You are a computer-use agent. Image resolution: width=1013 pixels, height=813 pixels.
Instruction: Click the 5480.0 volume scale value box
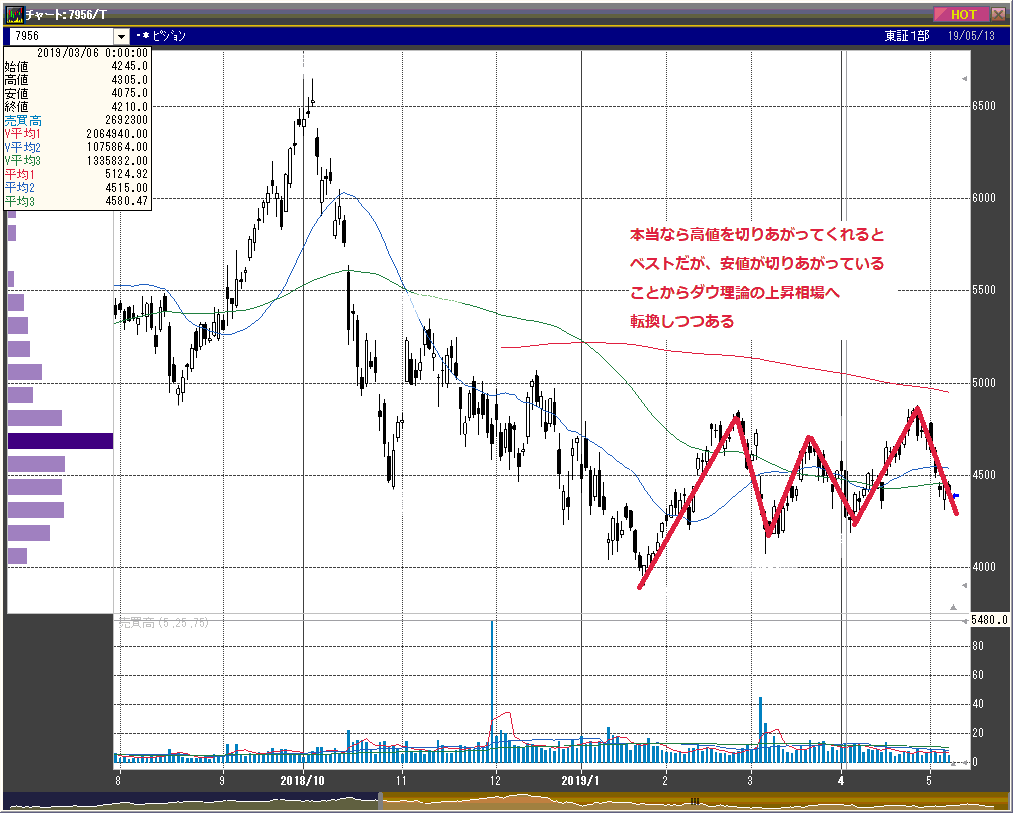(x=988, y=620)
